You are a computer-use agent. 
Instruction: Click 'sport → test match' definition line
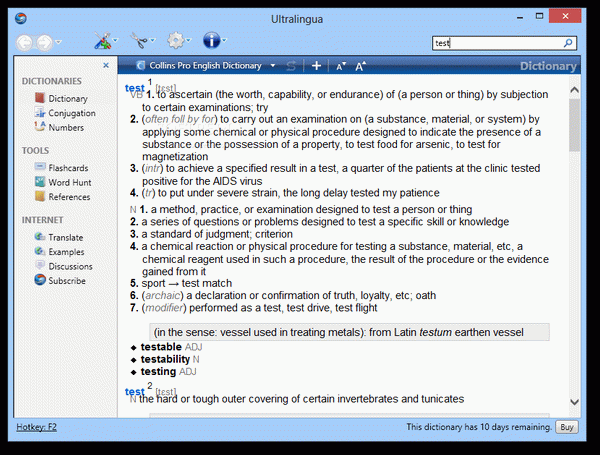point(181,284)
